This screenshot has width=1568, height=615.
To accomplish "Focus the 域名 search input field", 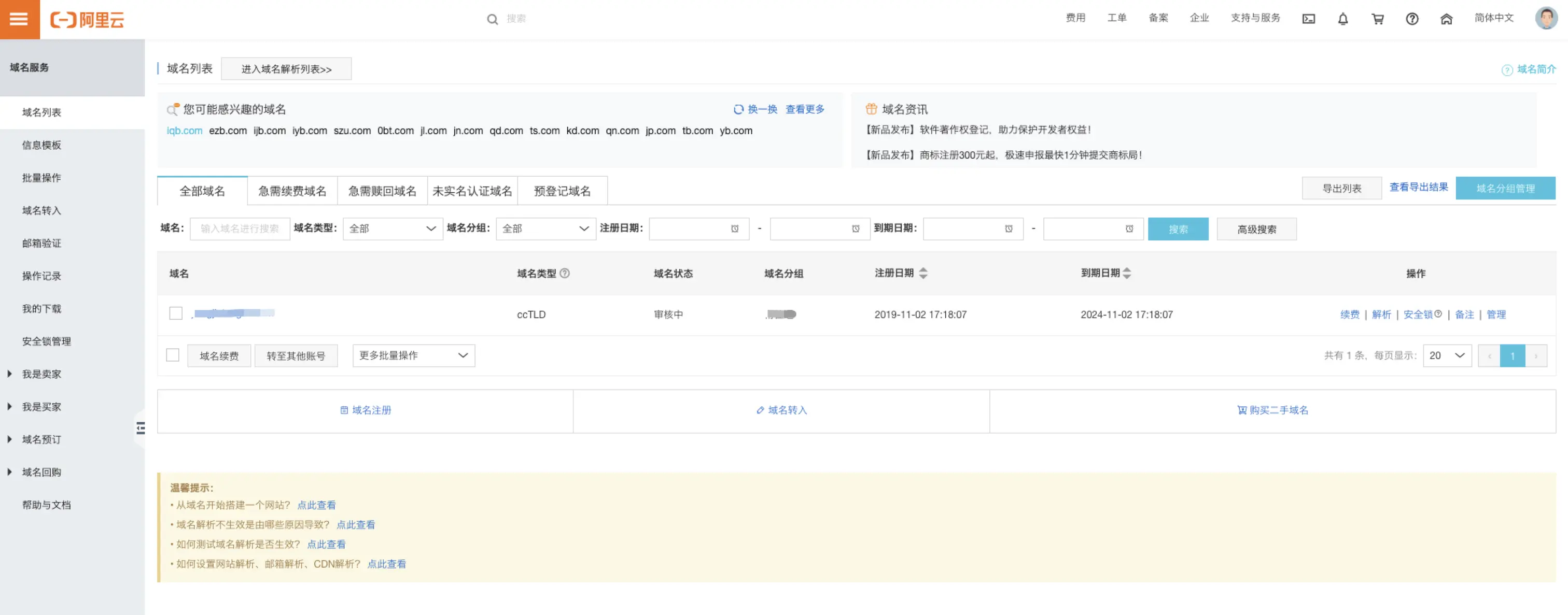I will click(240, 228).
